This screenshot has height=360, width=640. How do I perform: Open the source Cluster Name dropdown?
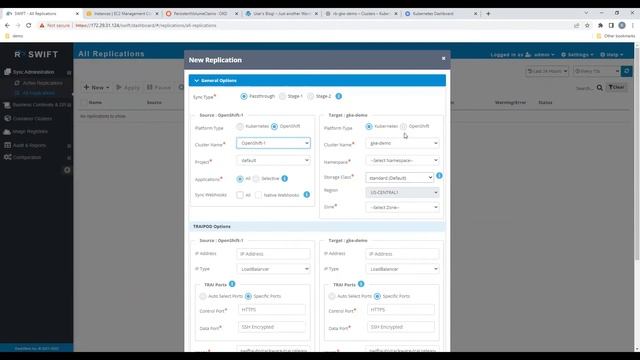[x=273, y=143]
